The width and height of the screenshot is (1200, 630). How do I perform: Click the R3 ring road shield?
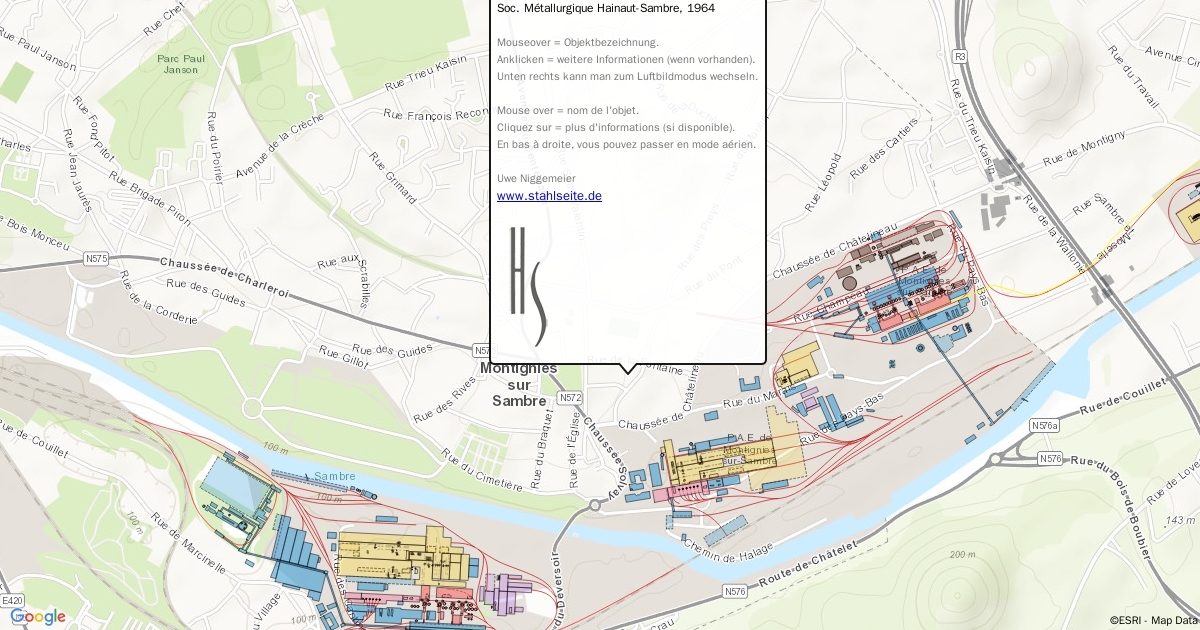tap(961, 57)
